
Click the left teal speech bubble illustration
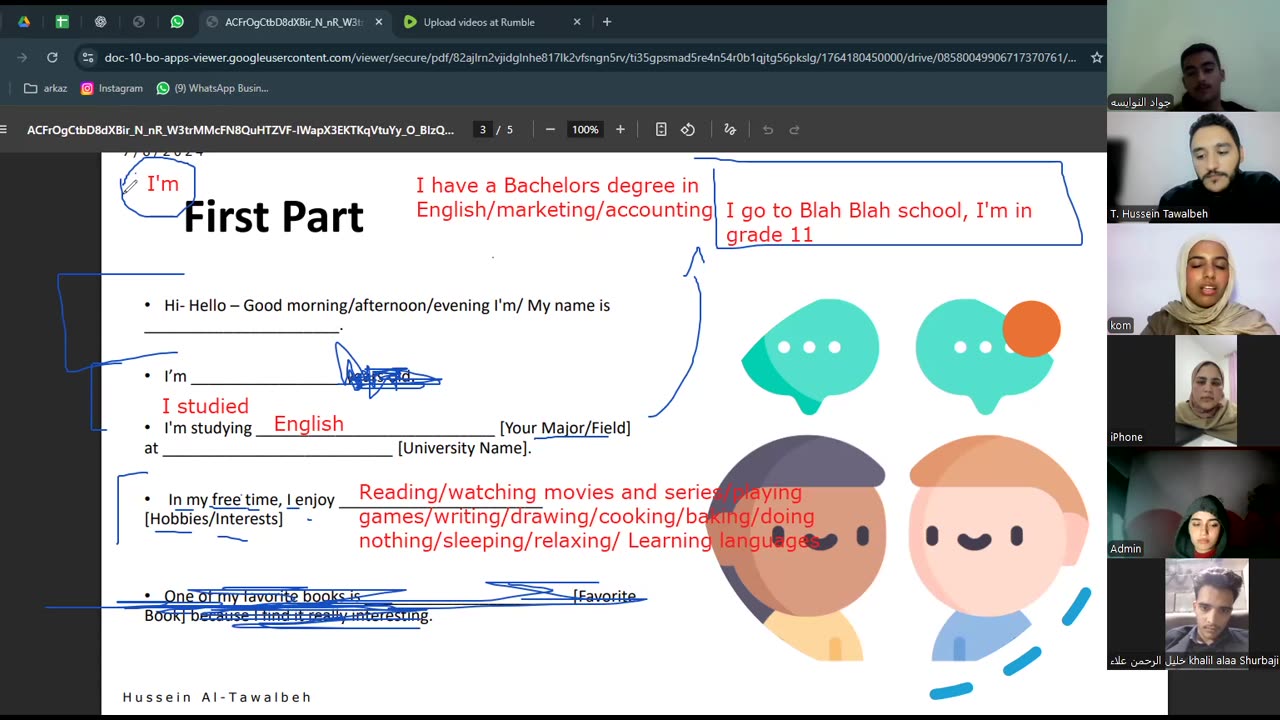pyautogui.click(x=810, y=355)
